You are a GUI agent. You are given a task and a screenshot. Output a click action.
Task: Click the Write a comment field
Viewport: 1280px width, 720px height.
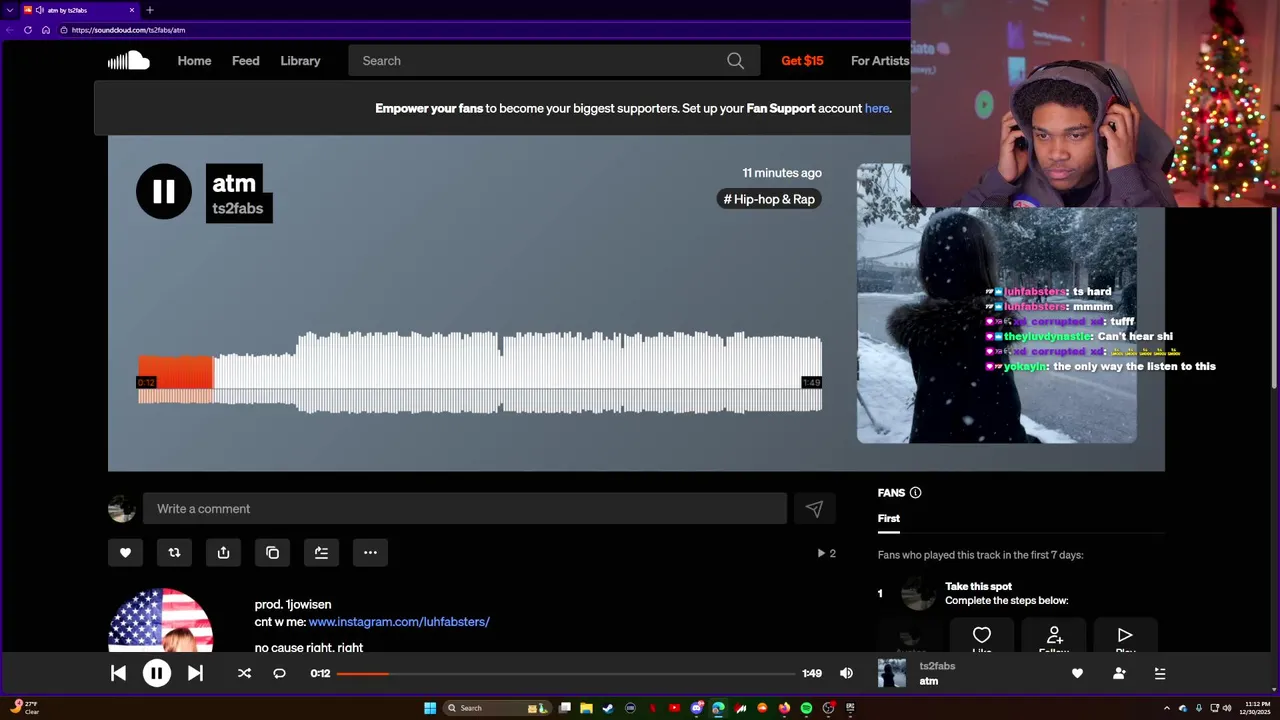[465, 509]
